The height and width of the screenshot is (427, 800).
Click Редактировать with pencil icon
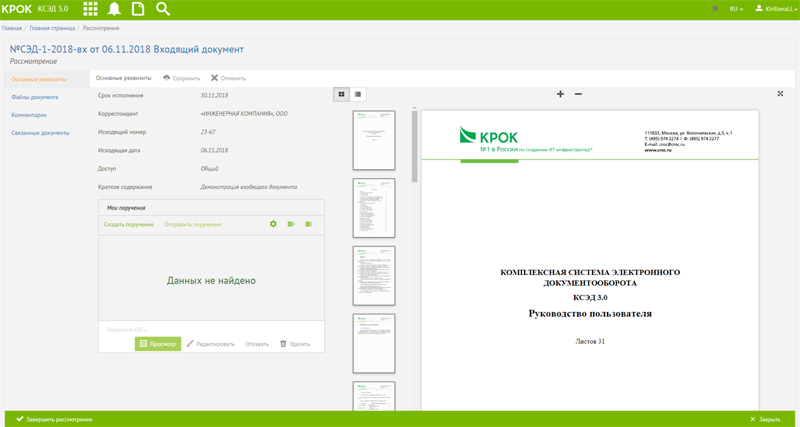pos(210,344)
